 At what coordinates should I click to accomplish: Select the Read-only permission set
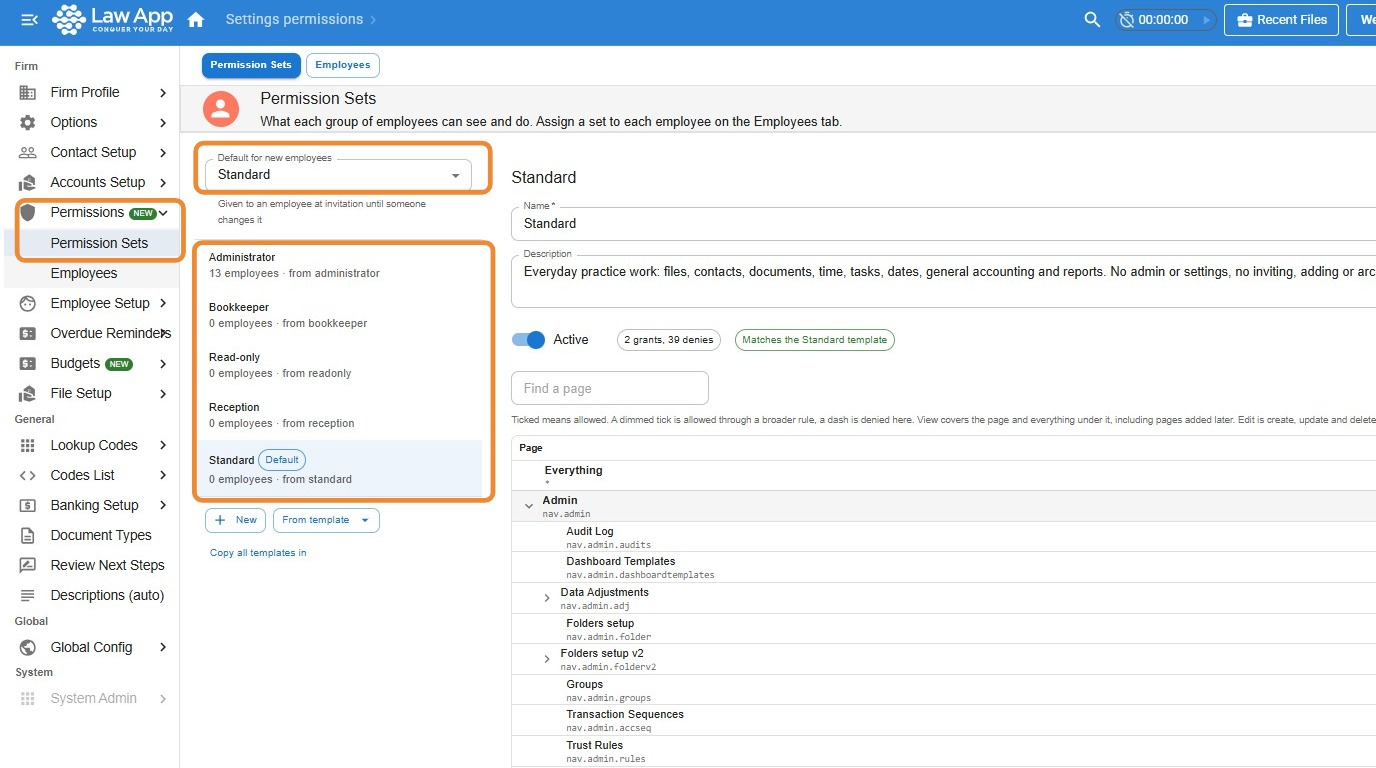pyautogui.click(x=339, y=365)
